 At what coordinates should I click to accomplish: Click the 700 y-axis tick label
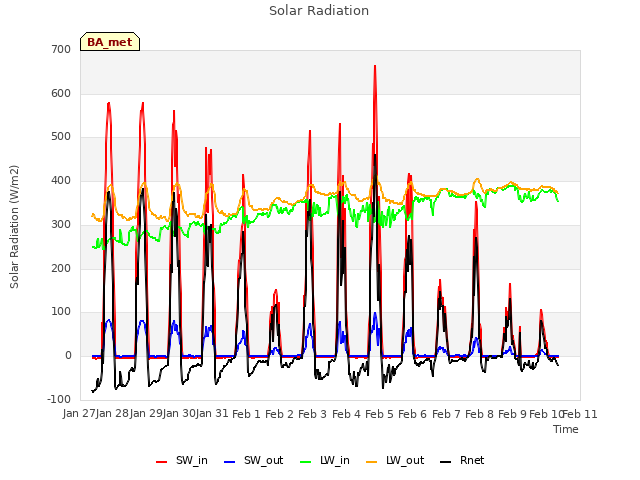tap(61, 49)
